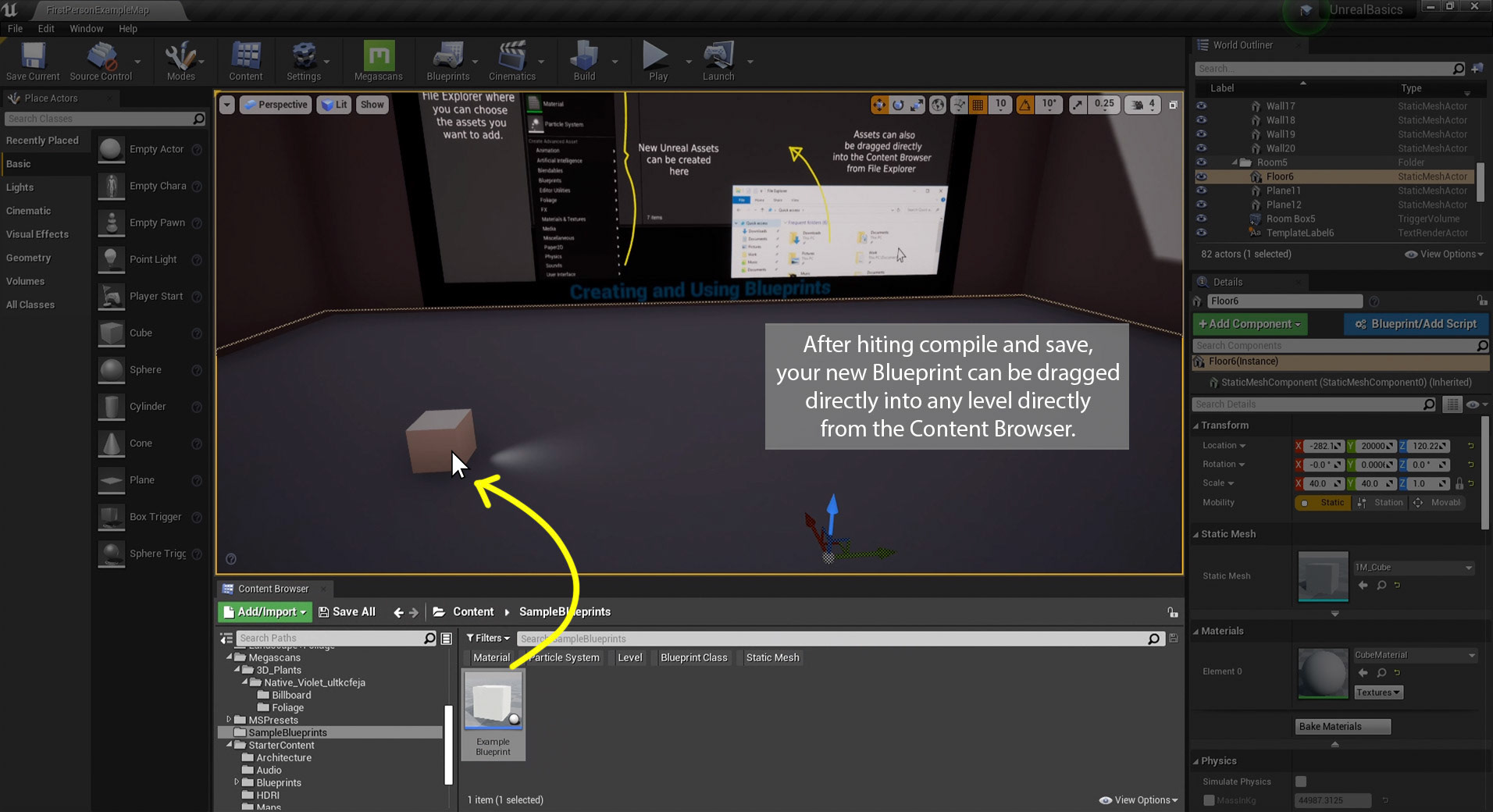The height and width of the screenshot is (812, 1493).
Task: Click the Save All button
Action: coord(347,612)
